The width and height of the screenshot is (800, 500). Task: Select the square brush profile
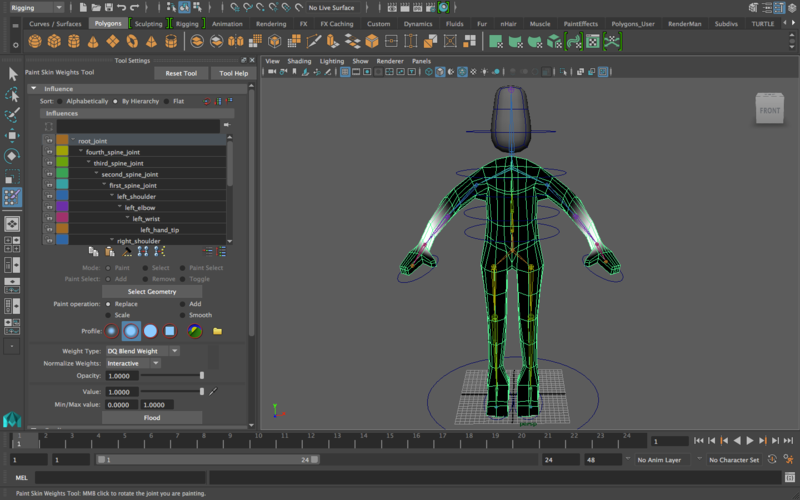pyautogui.click(x=170, y=331)
